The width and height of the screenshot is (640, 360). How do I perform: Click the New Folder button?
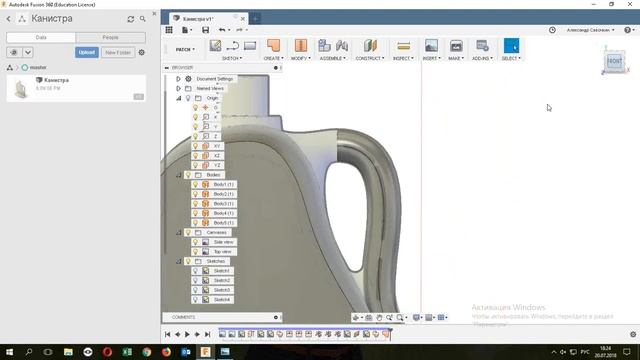(118, 52)
